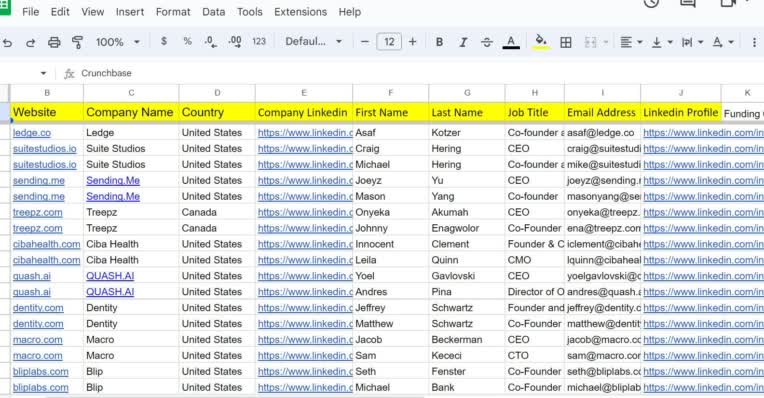
Task: Open the first suitestudios.io link
Action: (x=44, y=149)
